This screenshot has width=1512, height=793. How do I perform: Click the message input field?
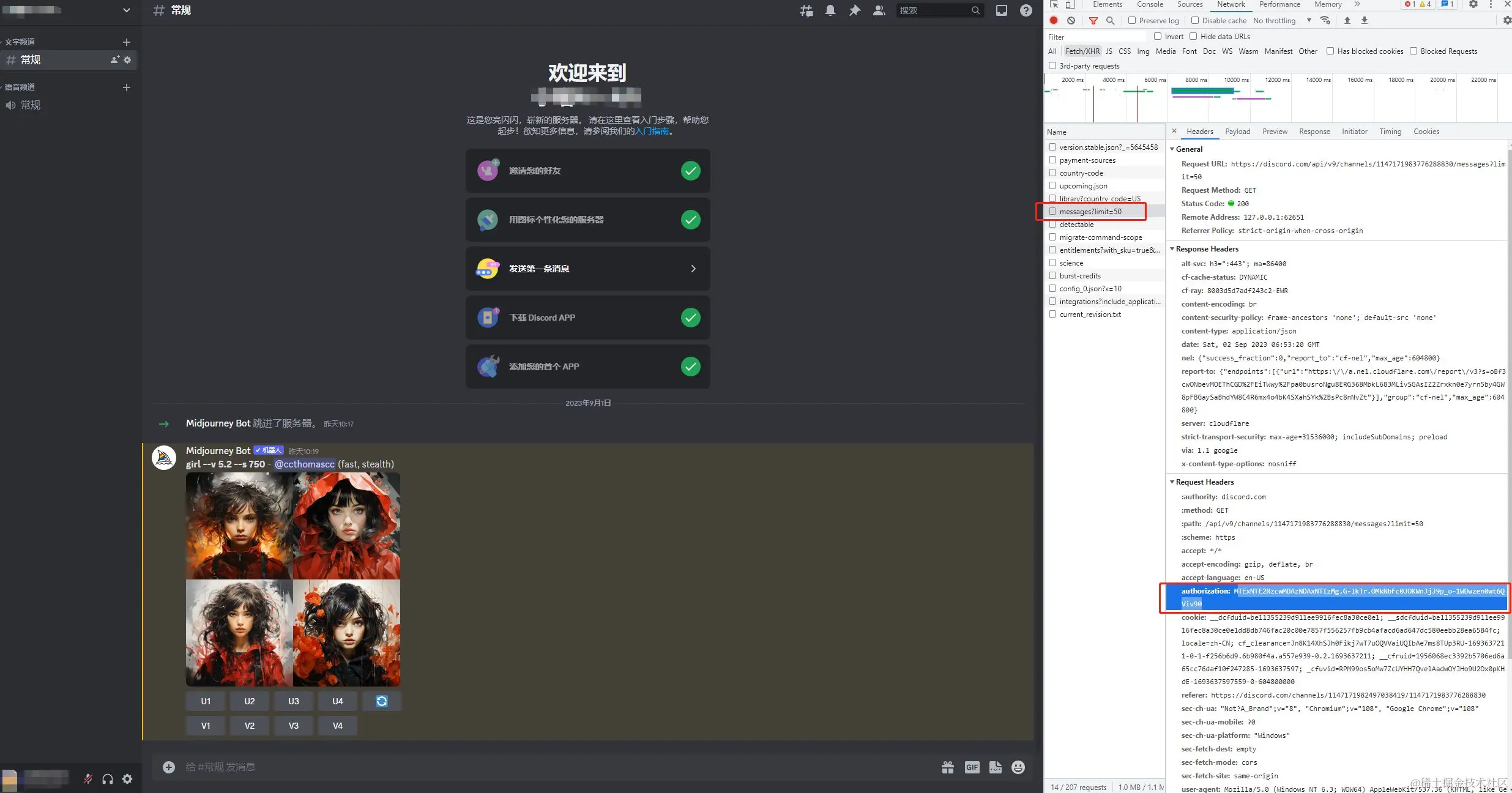click(551, 767)
